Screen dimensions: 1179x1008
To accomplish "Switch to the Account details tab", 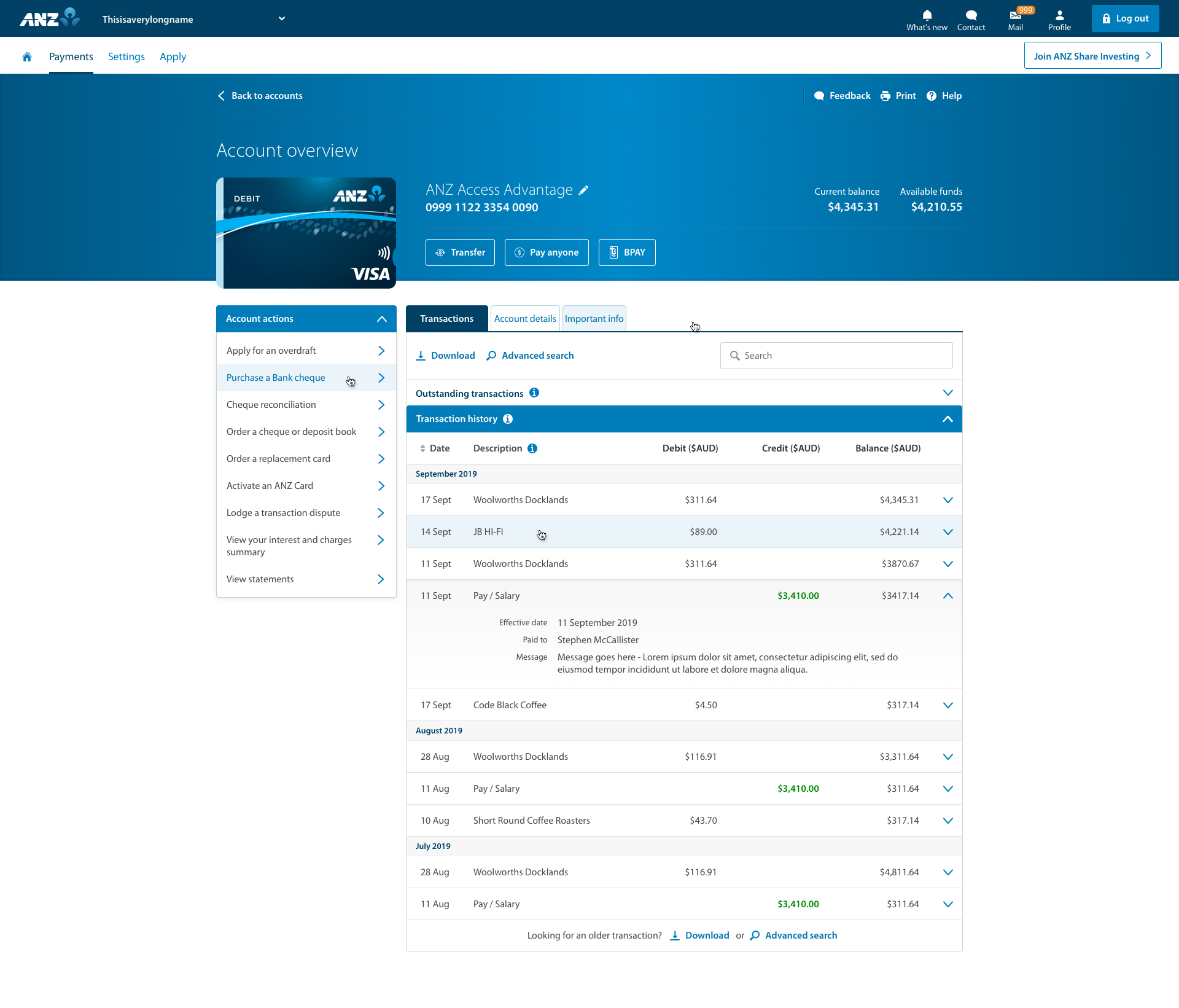I will [x=524, y=318].
